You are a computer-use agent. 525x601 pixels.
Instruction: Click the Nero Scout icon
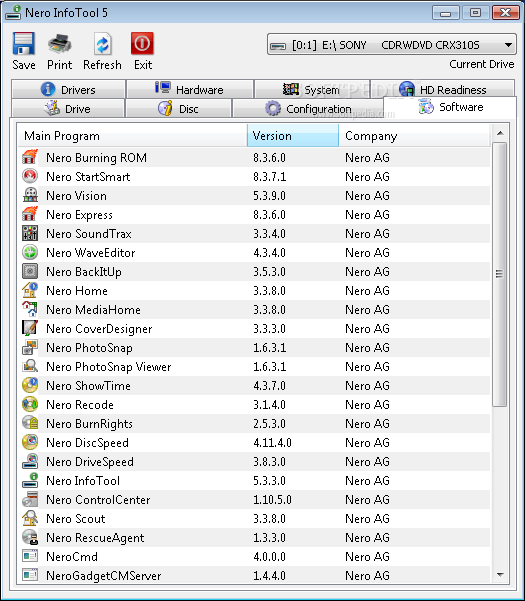pos(30,519)
